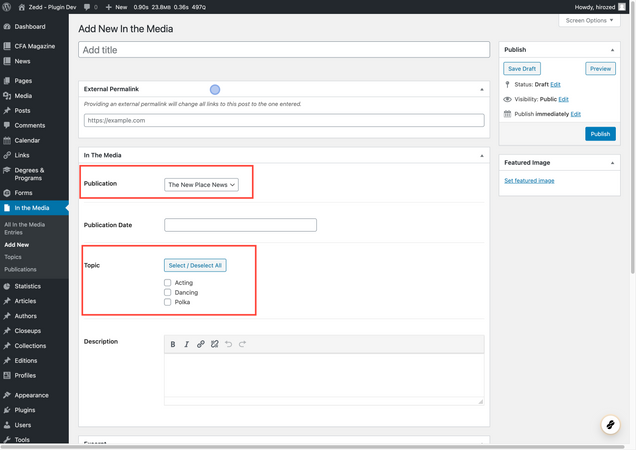636x450 pixels.
Task: Click the Set featured image link
Action: point(529,181)
